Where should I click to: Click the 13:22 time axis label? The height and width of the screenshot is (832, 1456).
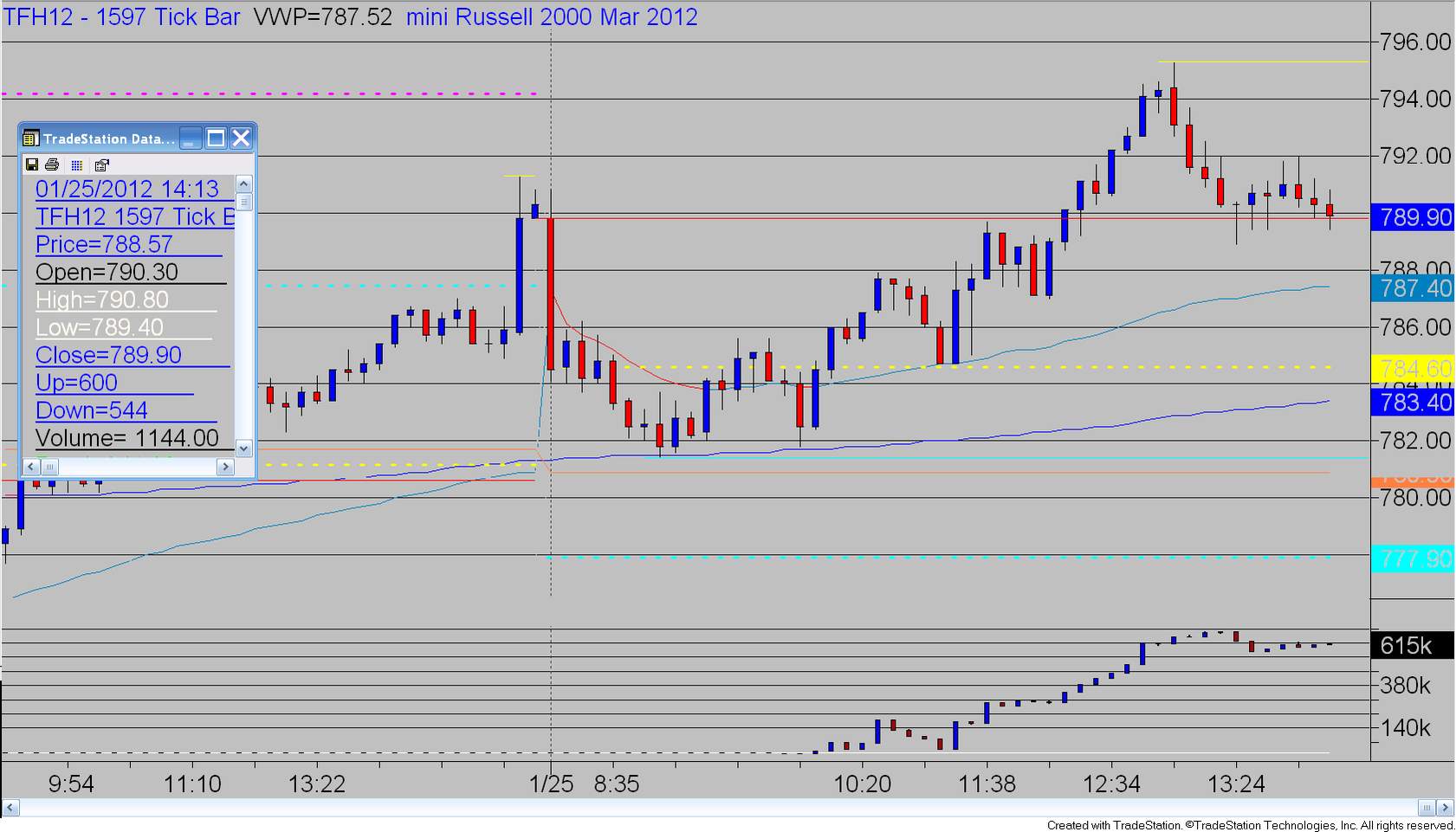(317, 784)
